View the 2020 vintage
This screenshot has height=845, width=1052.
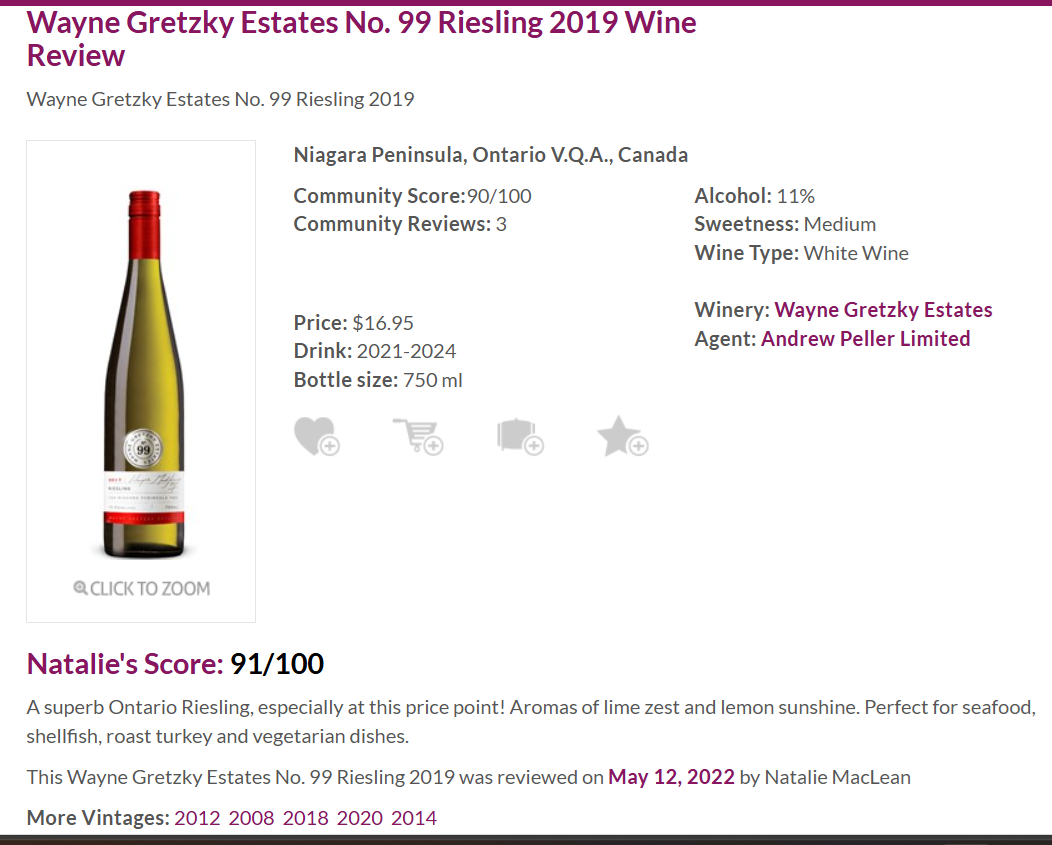pyautogui.click(x=359, y=818)
